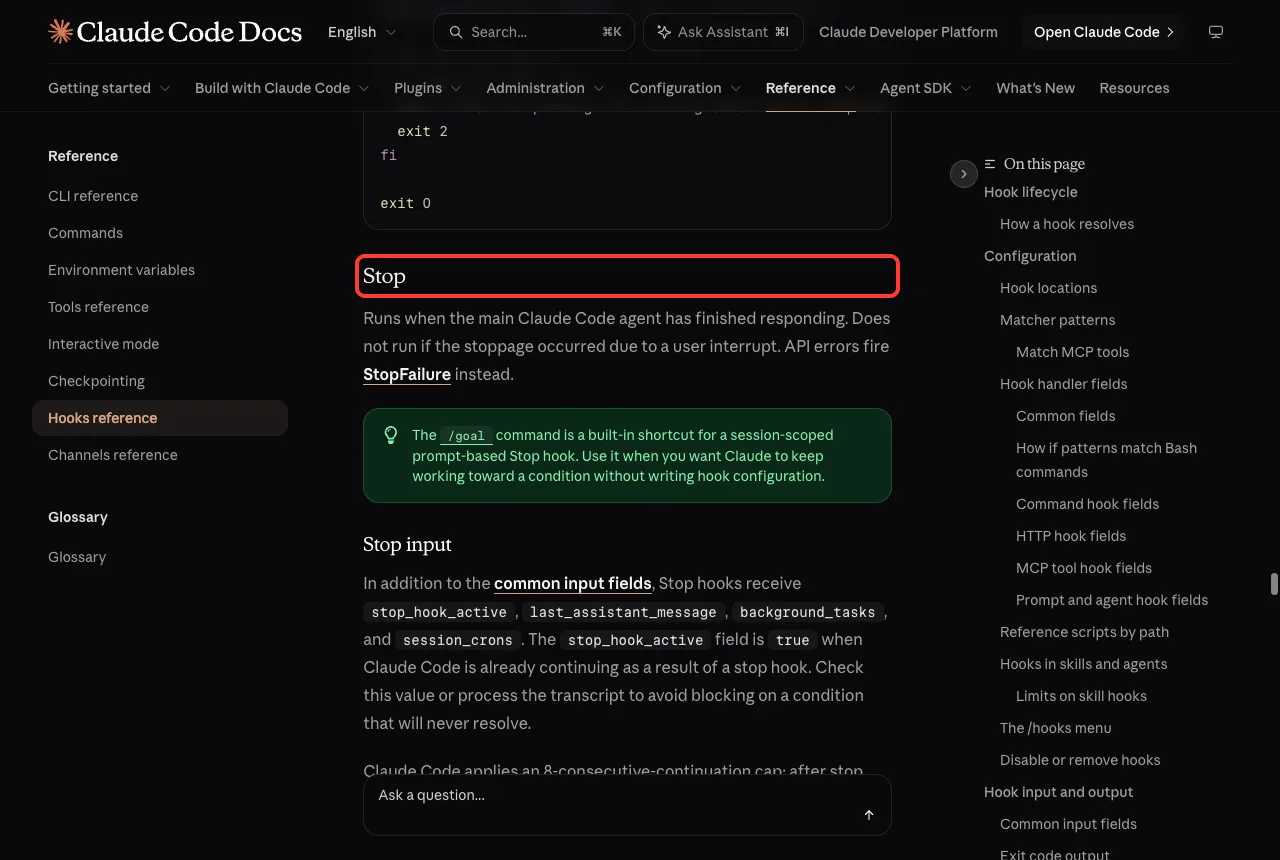Open Channels reference page
The height and width of the screenshot is (860, 1280).
click(112, 455)
